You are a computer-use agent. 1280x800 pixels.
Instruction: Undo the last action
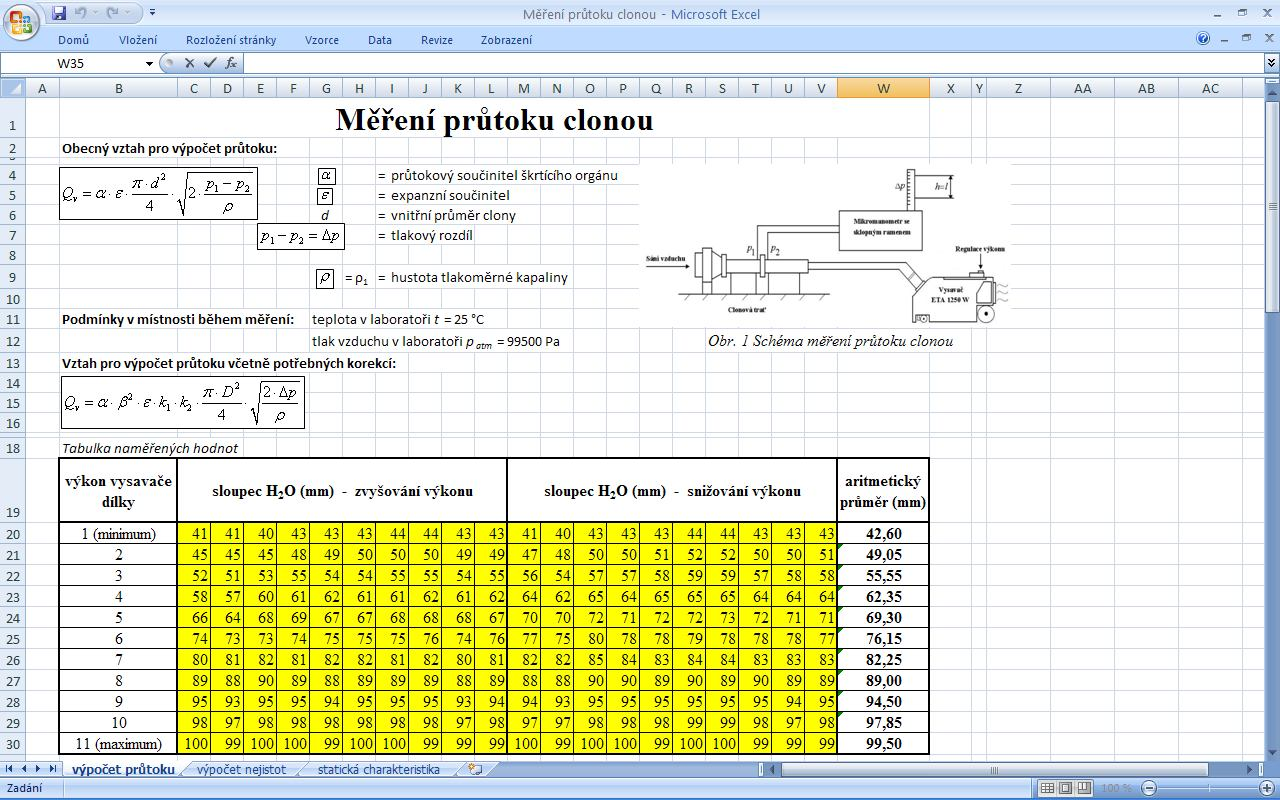80,13
